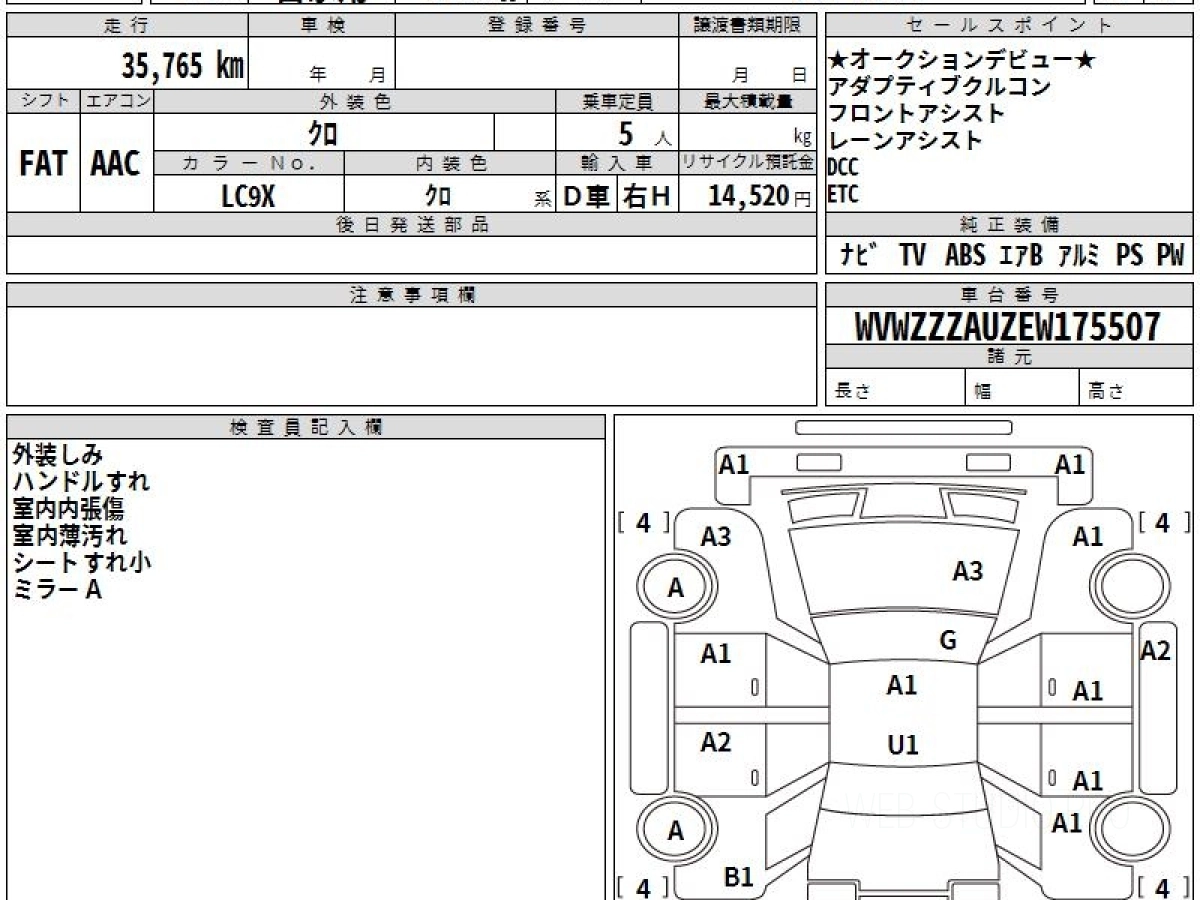Click the リサイクル預託金 header
The image size is (1200, 900).
coord(747,164)
